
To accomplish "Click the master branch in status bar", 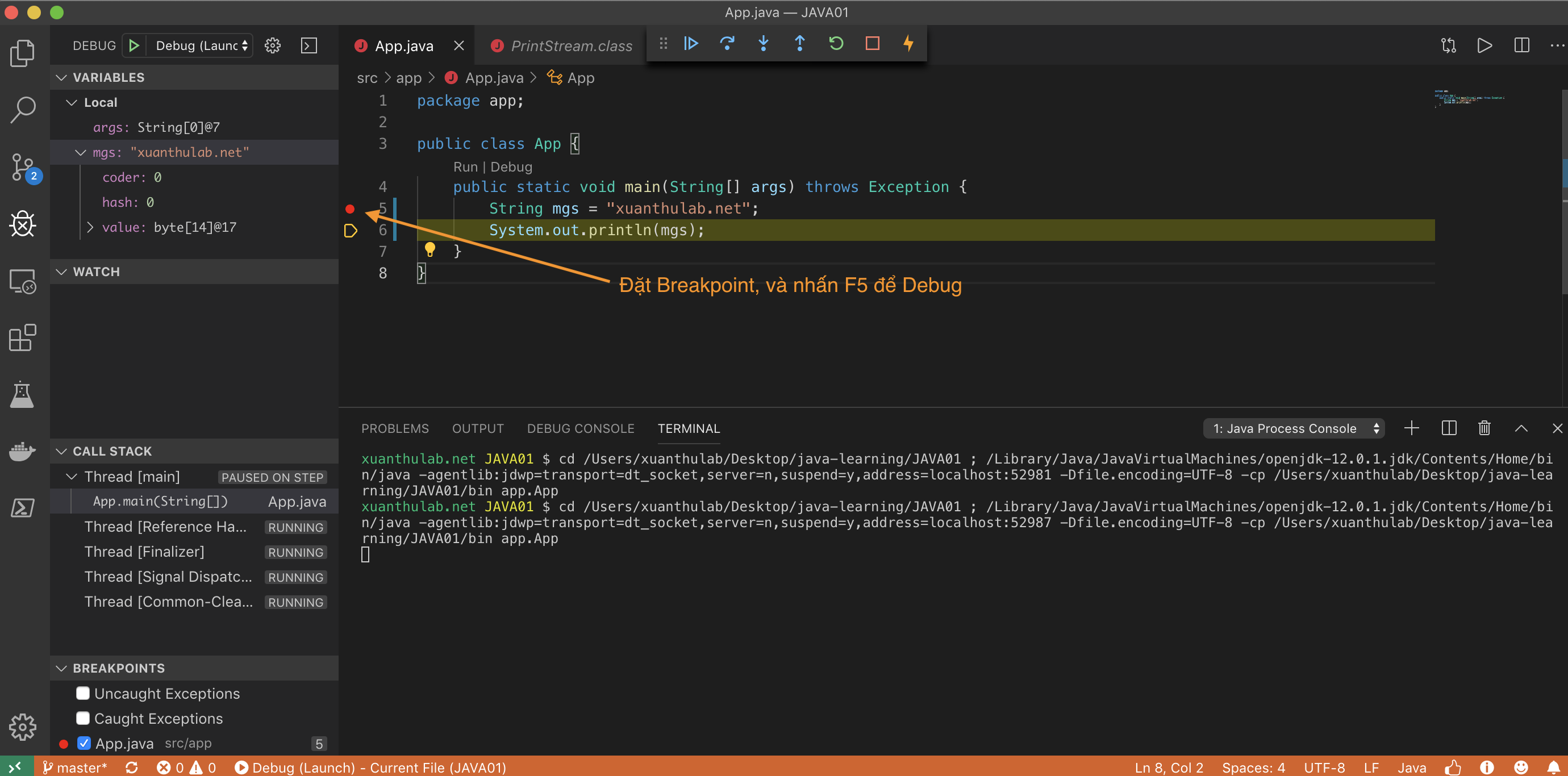I will click(75, 767).
